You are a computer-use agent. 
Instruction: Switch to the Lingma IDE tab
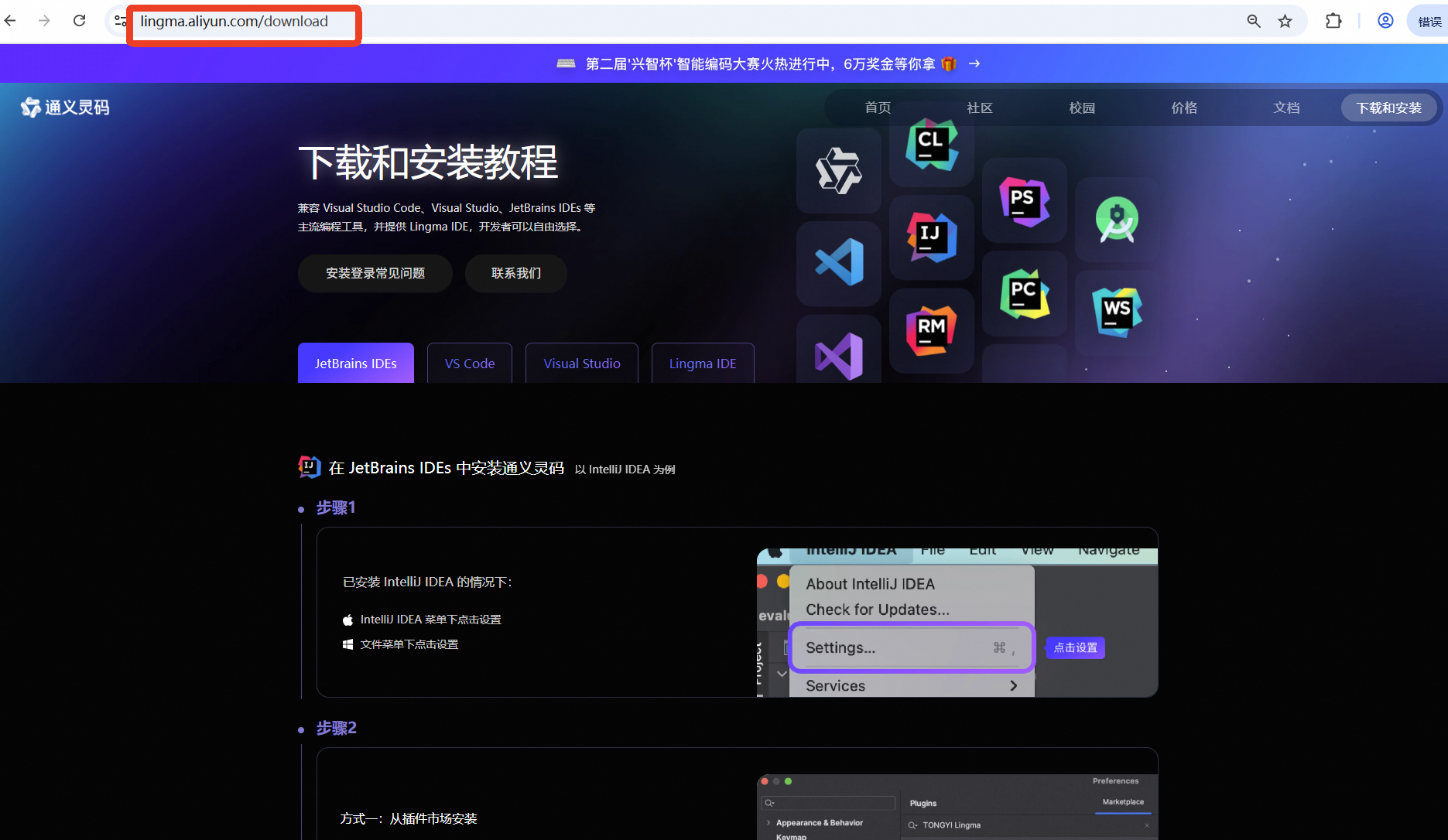(703, 363)
